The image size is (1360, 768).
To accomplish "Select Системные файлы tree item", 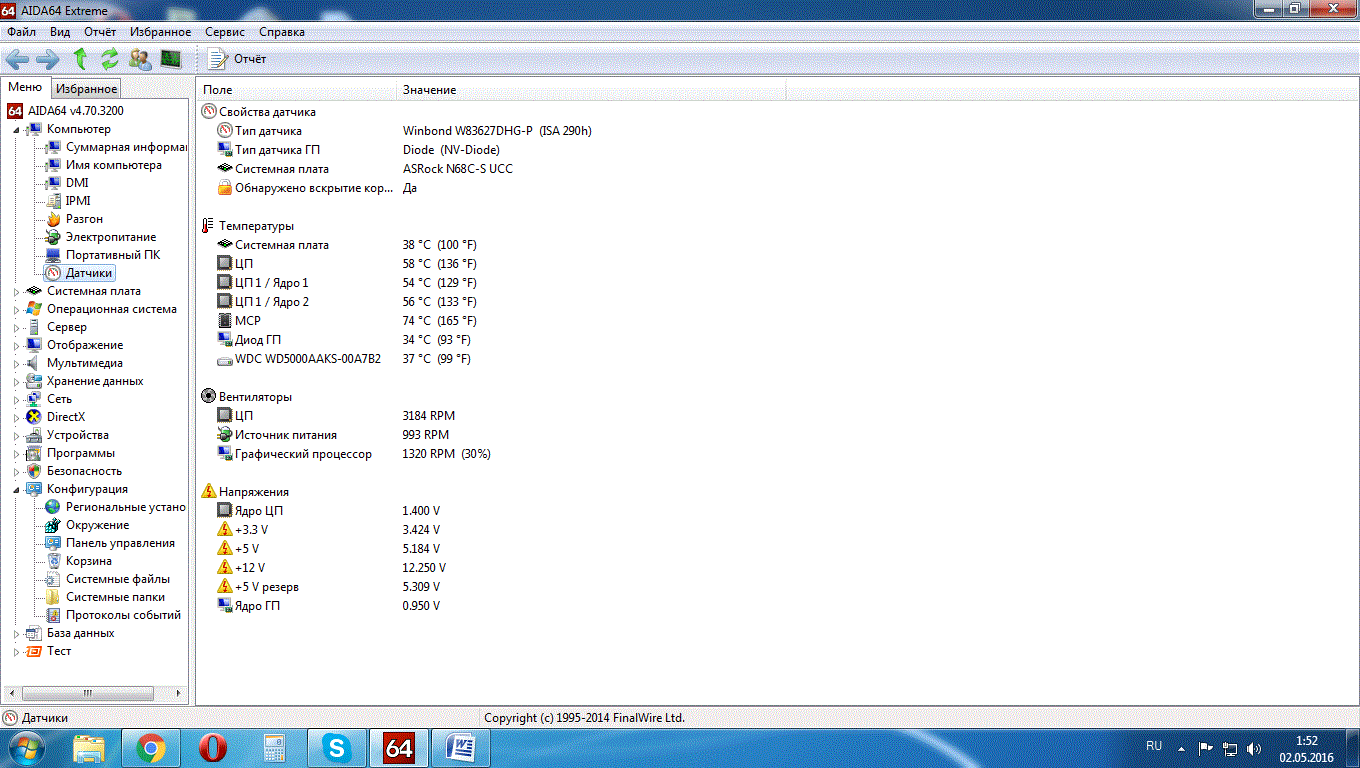I will coord(117,579).
